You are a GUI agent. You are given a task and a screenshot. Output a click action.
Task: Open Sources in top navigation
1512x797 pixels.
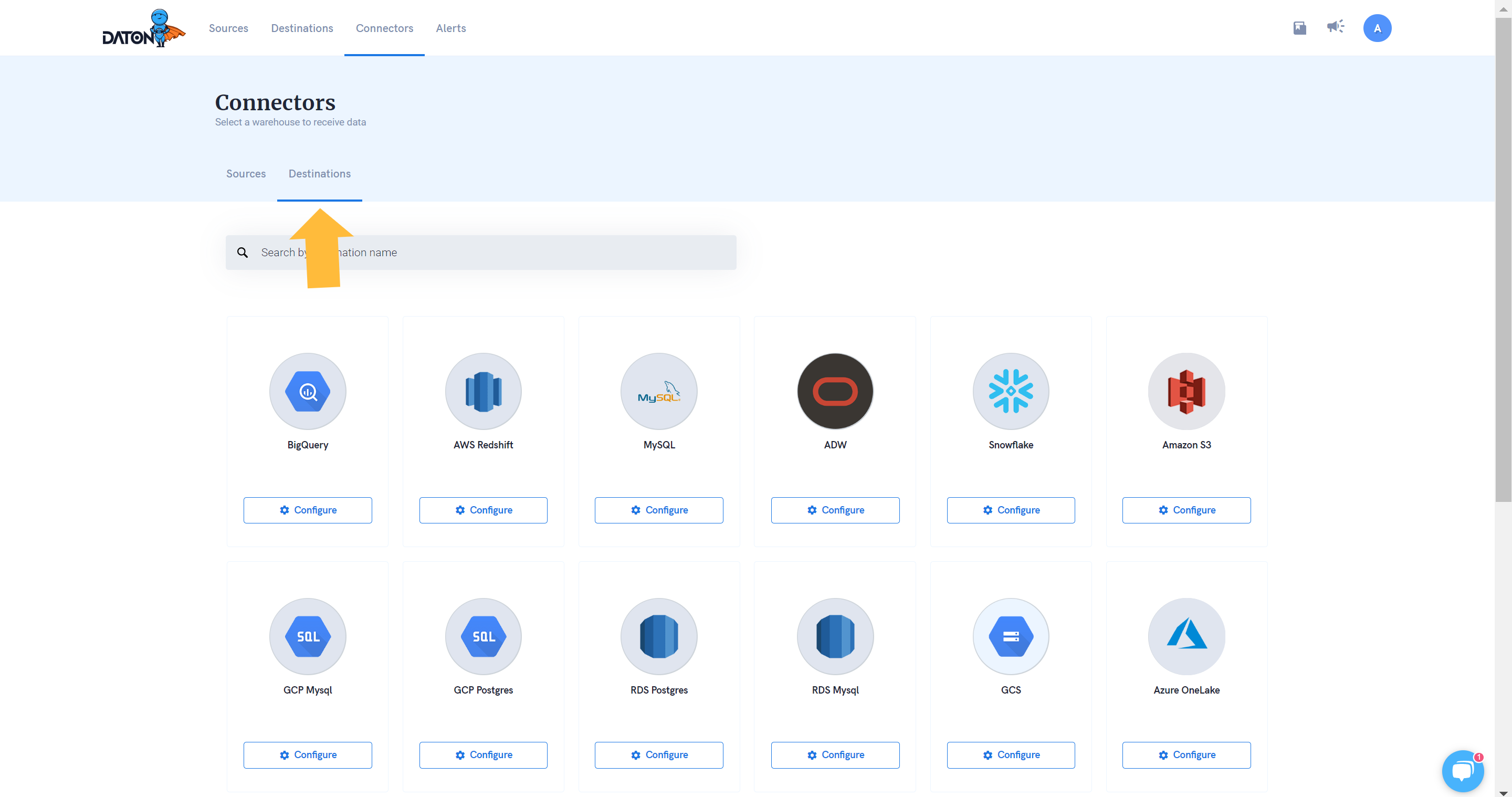pos(228,28)
